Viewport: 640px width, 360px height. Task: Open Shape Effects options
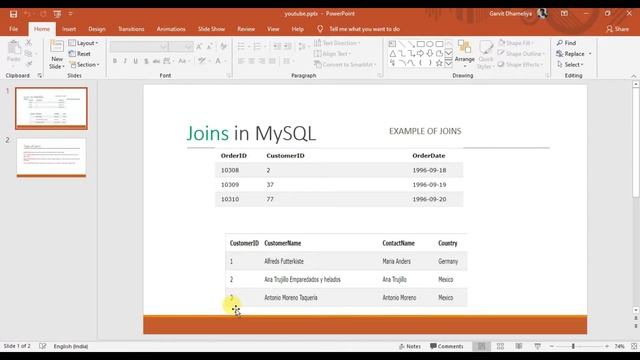point(520,64)
